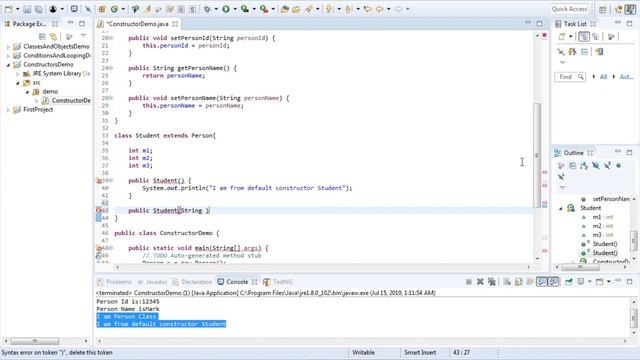Click the Activate link in Task List
The width and height of the screenshot is (640, 360).
click(x=627, y=77)
